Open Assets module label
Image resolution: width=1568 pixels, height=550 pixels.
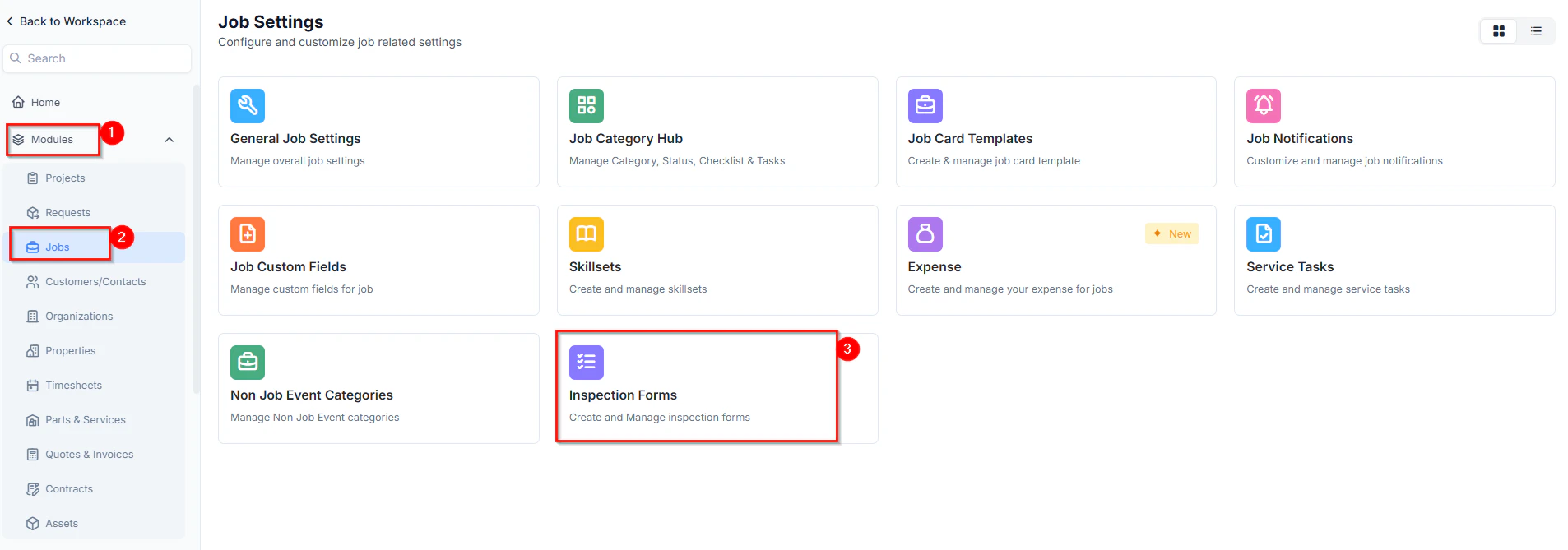point(62,524)
